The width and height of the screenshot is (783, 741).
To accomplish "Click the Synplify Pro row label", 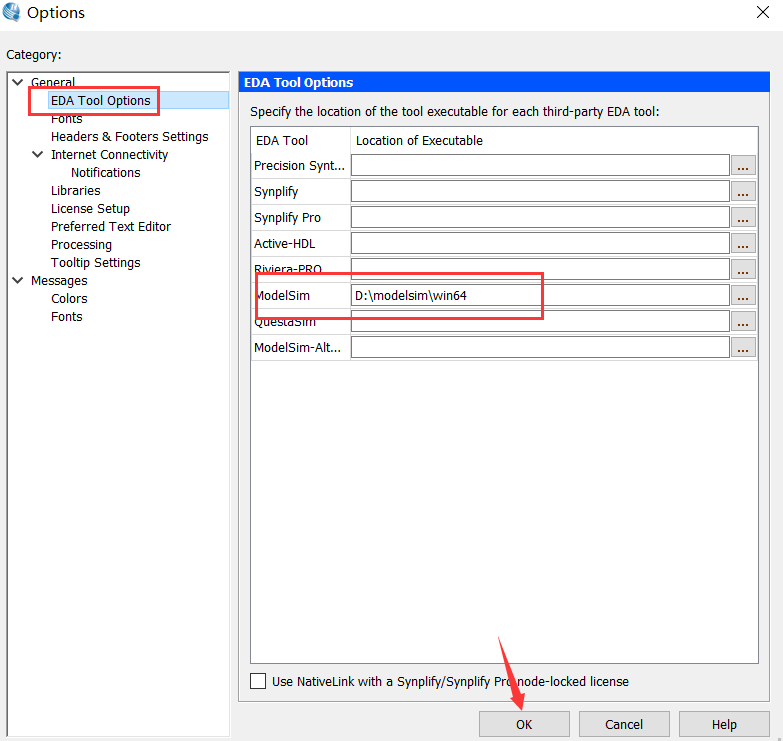I will pos(287,218).
